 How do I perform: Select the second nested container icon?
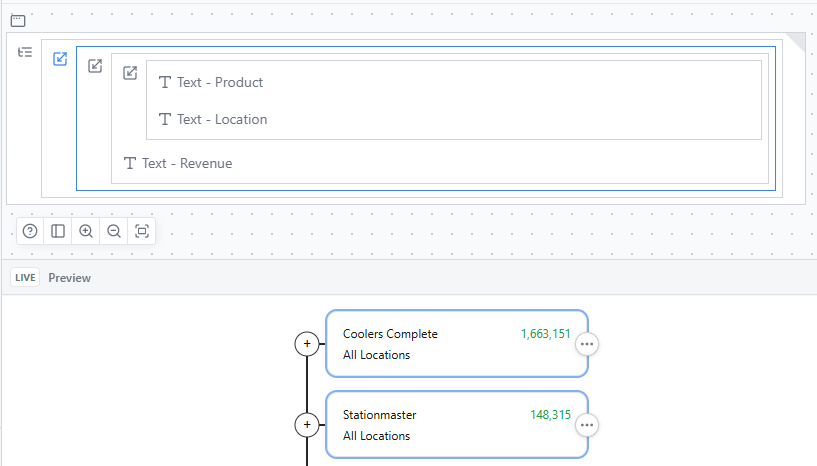coord(95,66)
